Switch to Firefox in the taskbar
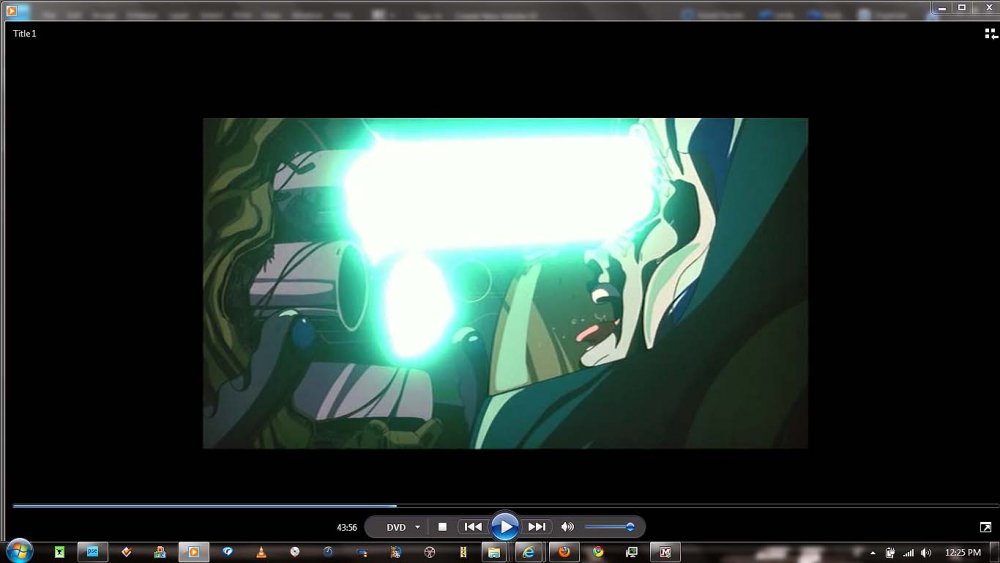 [x=564, y=552]
